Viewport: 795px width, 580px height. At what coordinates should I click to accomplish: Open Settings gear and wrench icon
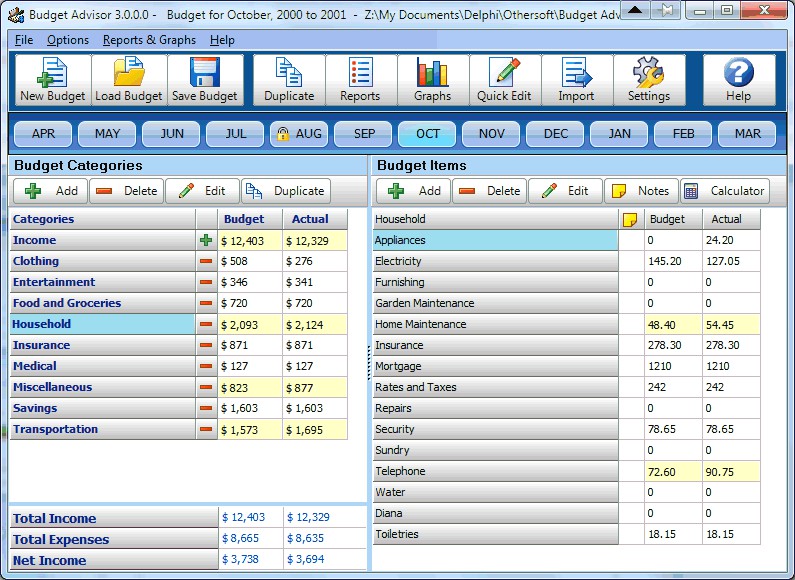tap(648, 72)
